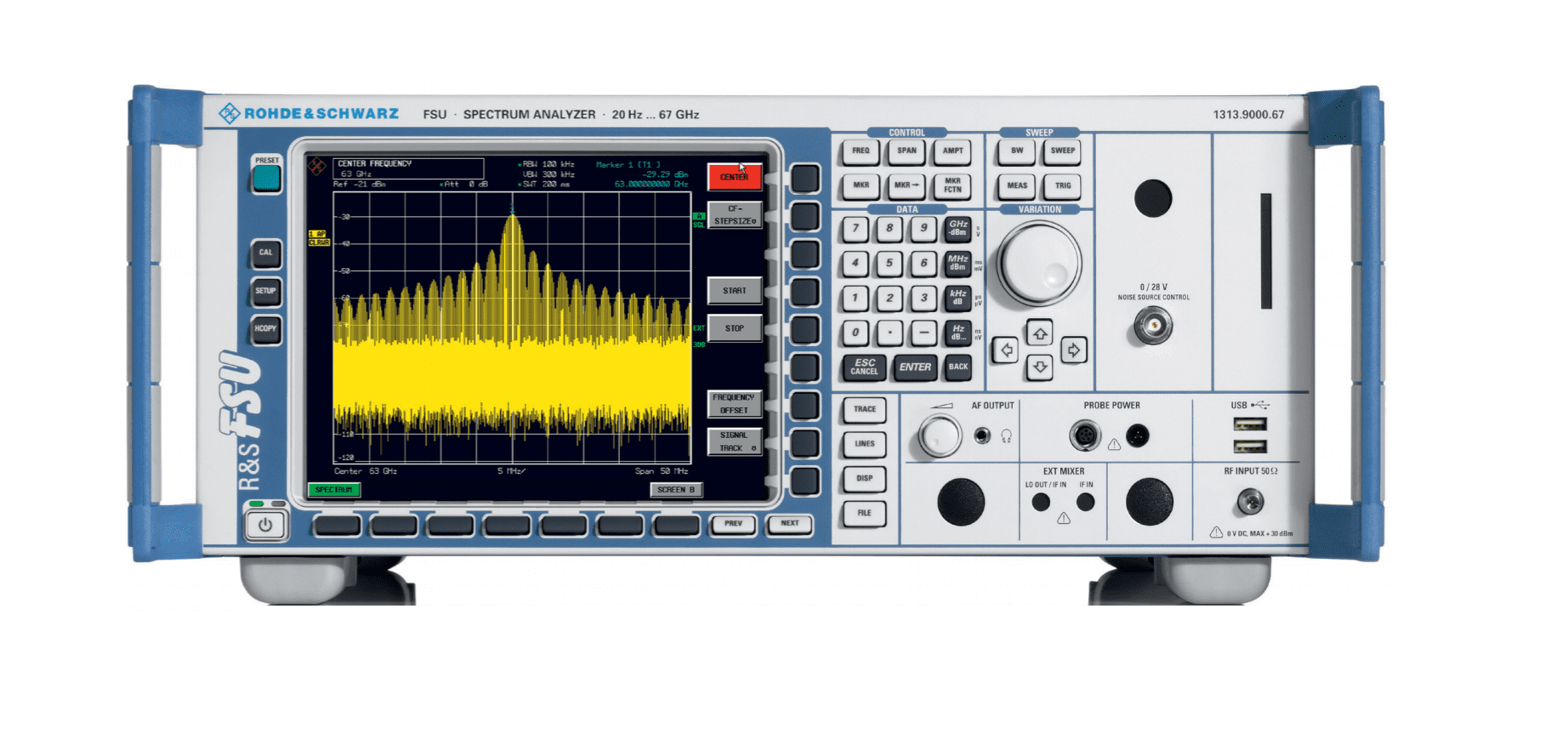Choose the START softkey
The image size is (1568, 734).
pos(735,291)
